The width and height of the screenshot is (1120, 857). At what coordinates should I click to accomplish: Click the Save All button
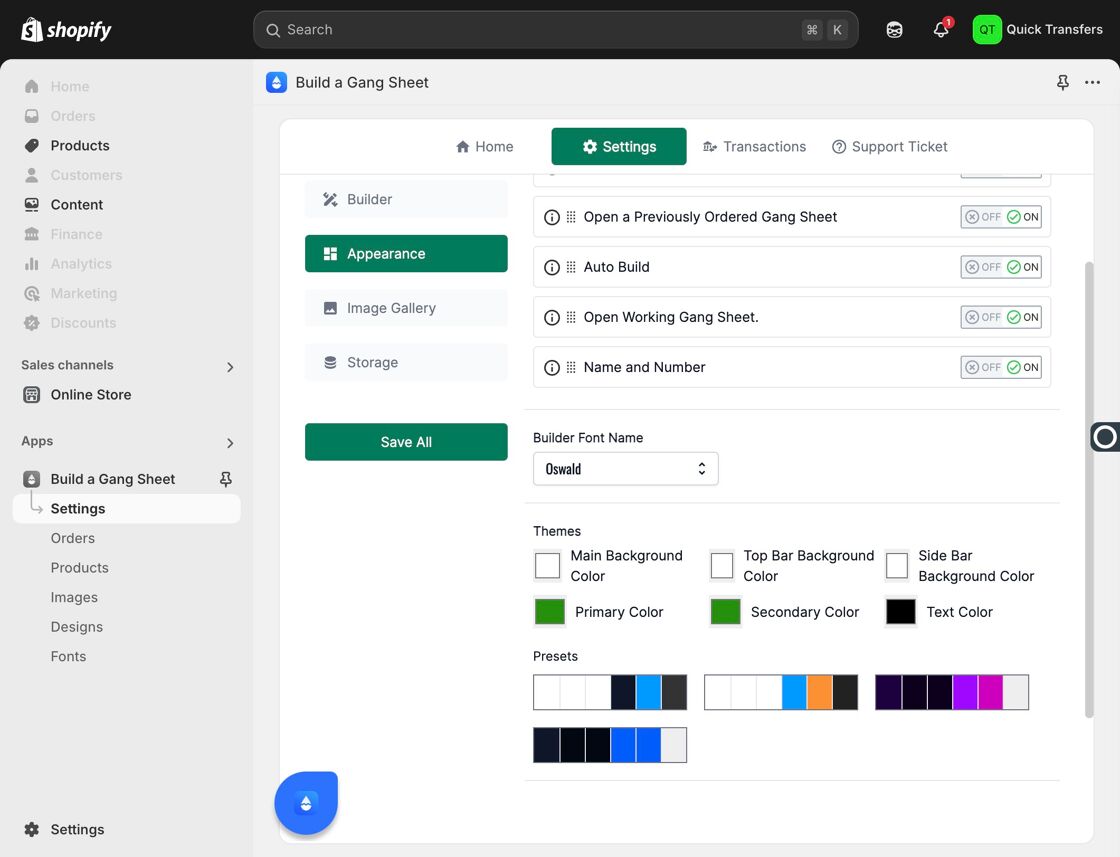click(406, 442)
